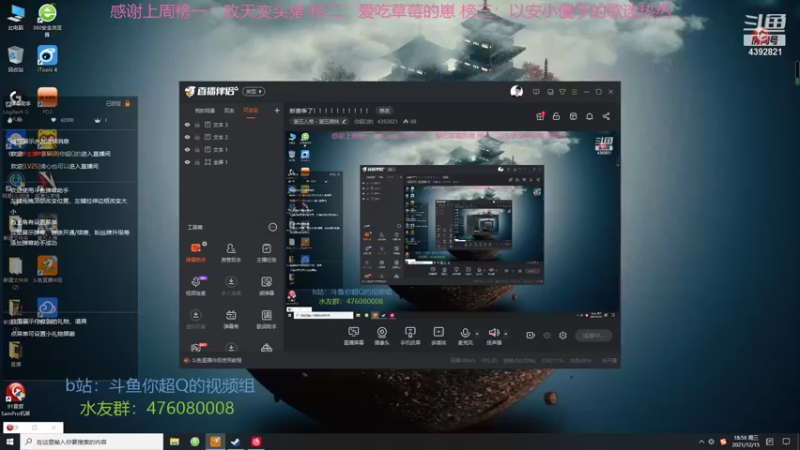Switch to the 我的场景 scene tab
Image resolution: width=800 pixels, height=450 pixels.
click(x=205, y=111)
